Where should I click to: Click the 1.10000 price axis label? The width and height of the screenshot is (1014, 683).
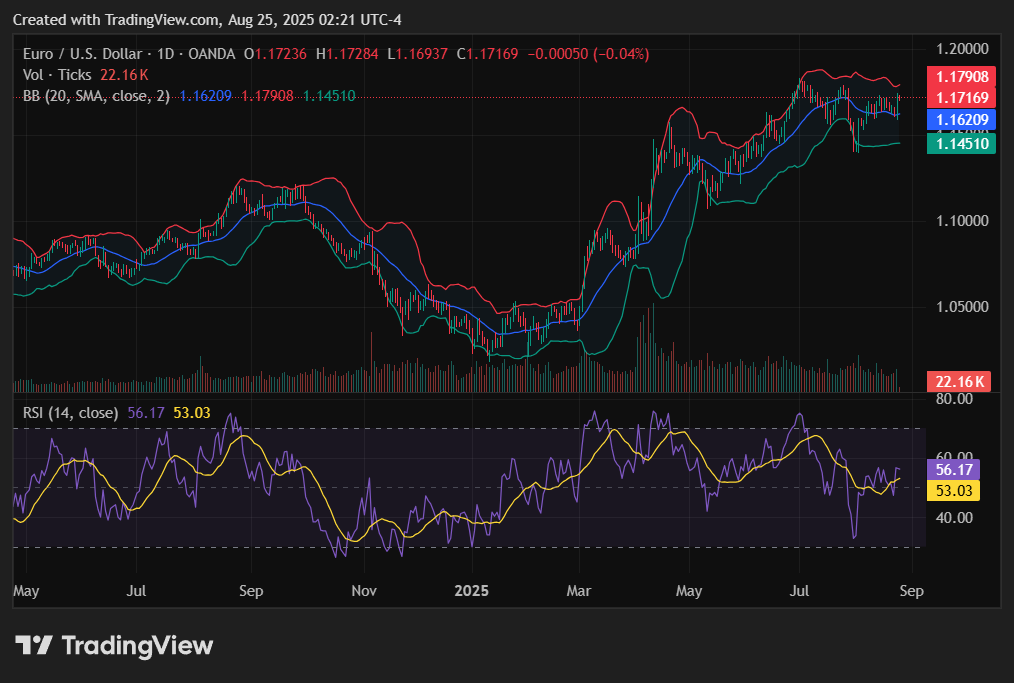(962, 221)
